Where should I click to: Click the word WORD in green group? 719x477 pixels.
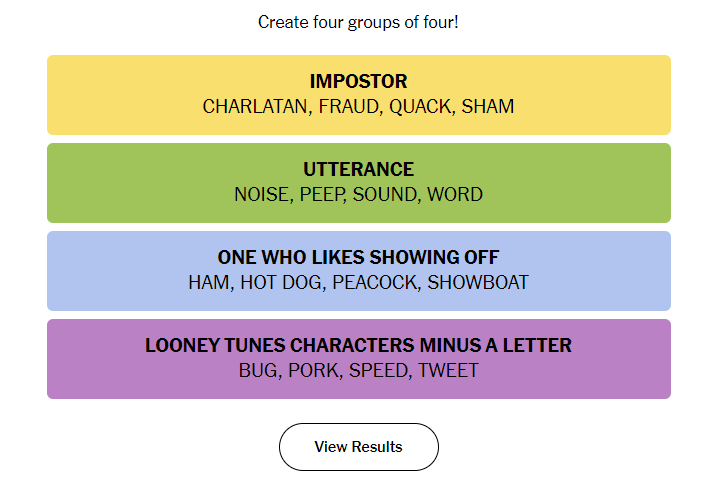tap(455, 194)
